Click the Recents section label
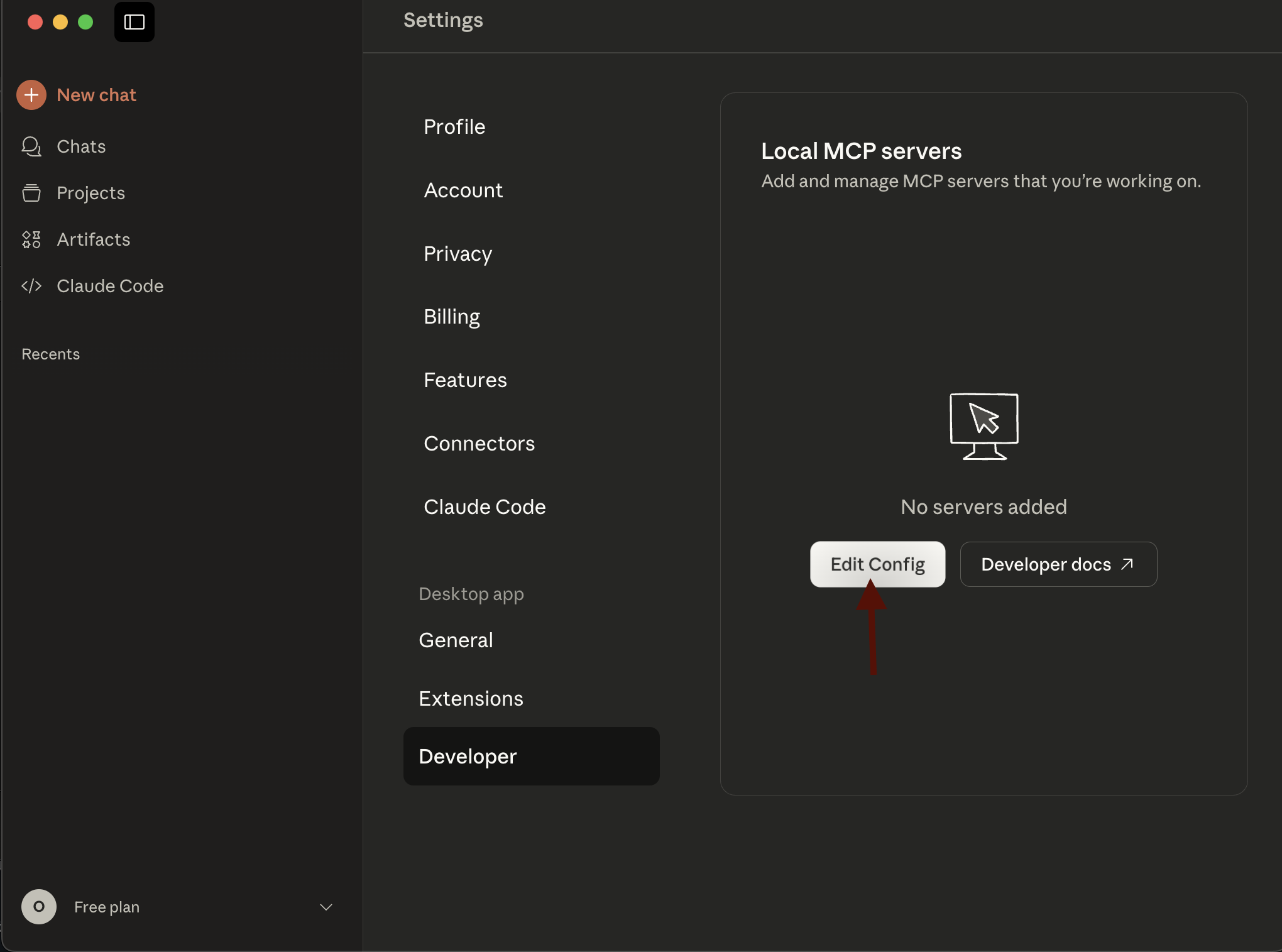This screenshot has height=952, width=1282. click(x=51, y=354)
